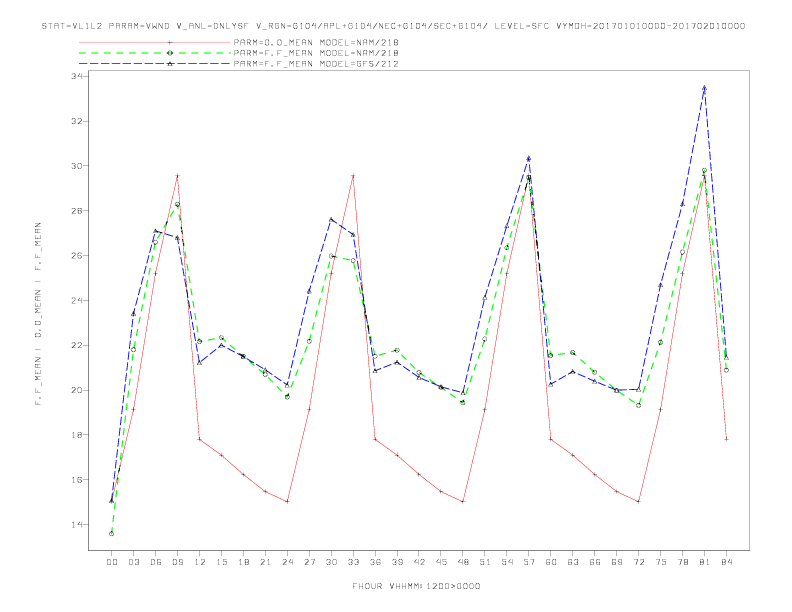Click x-axis forecast hour label 12
Screen dimensions: 792x612
(x=200, y=562)
